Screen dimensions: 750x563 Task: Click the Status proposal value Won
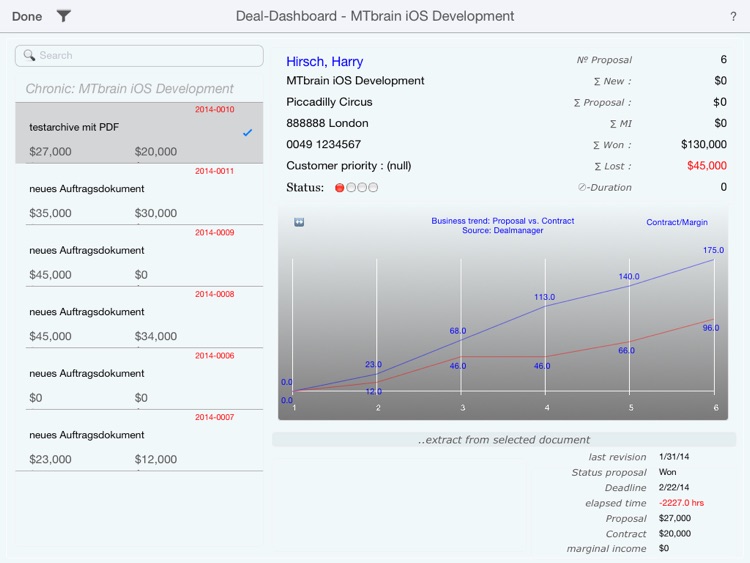667,472
